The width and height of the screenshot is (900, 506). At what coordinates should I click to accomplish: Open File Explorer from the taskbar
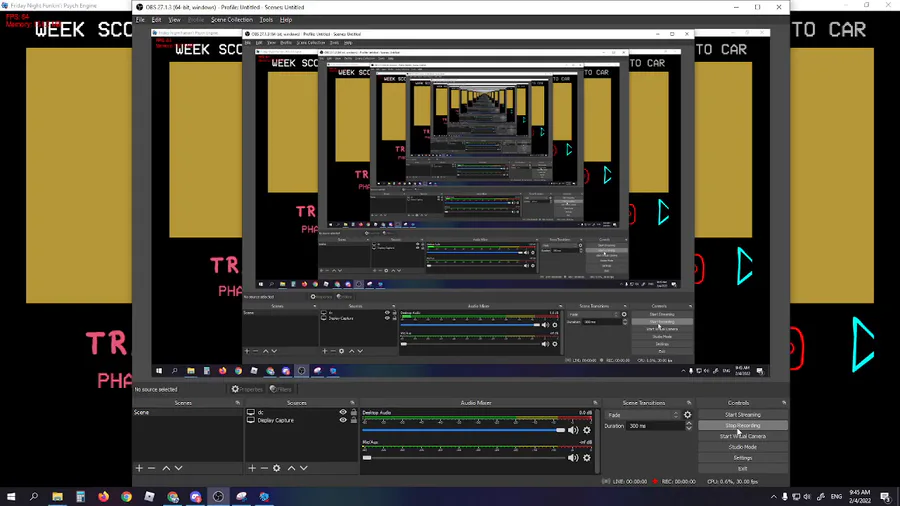pos(57,497)
